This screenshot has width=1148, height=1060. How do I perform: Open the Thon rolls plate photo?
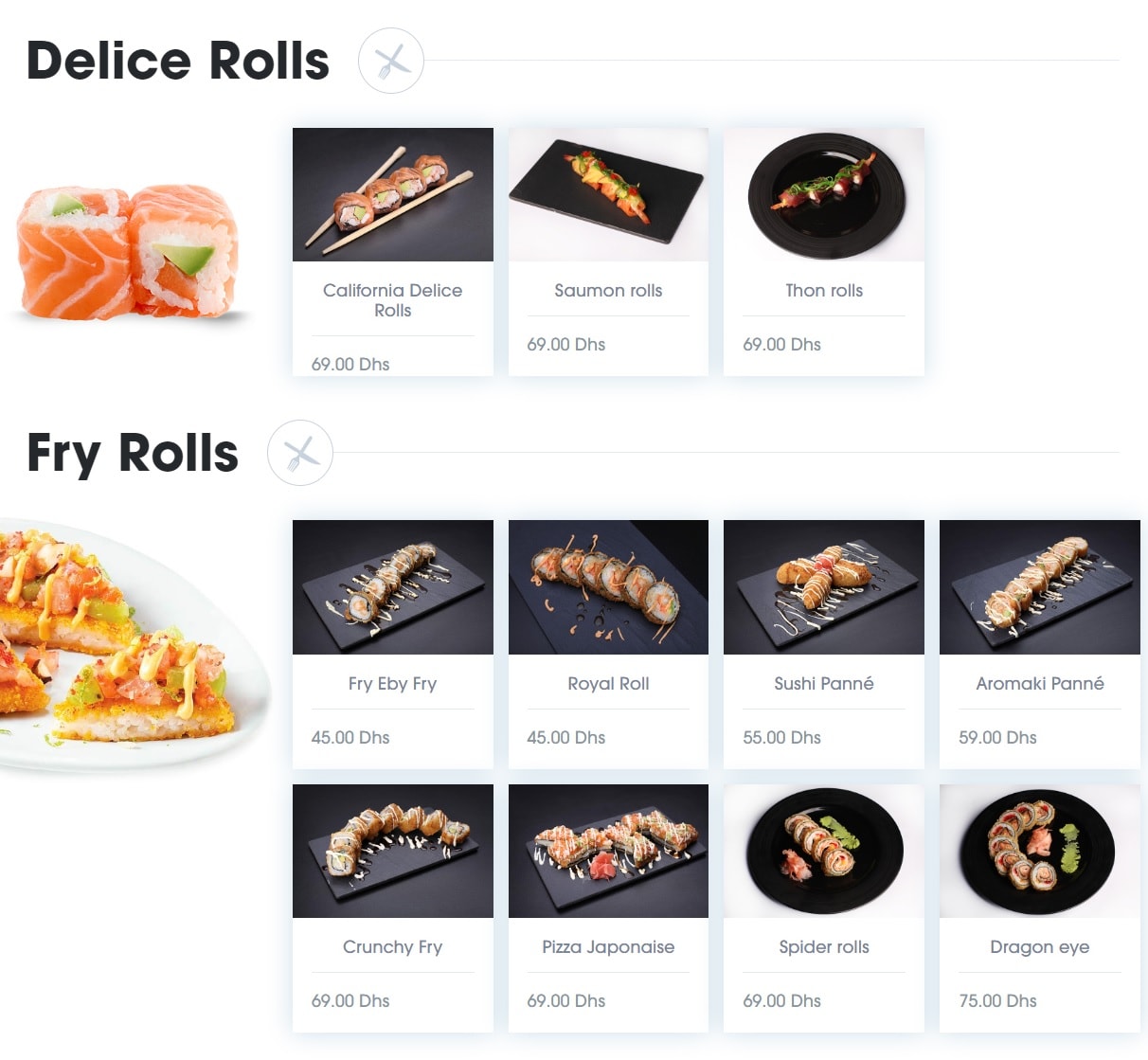coord(824,194)
